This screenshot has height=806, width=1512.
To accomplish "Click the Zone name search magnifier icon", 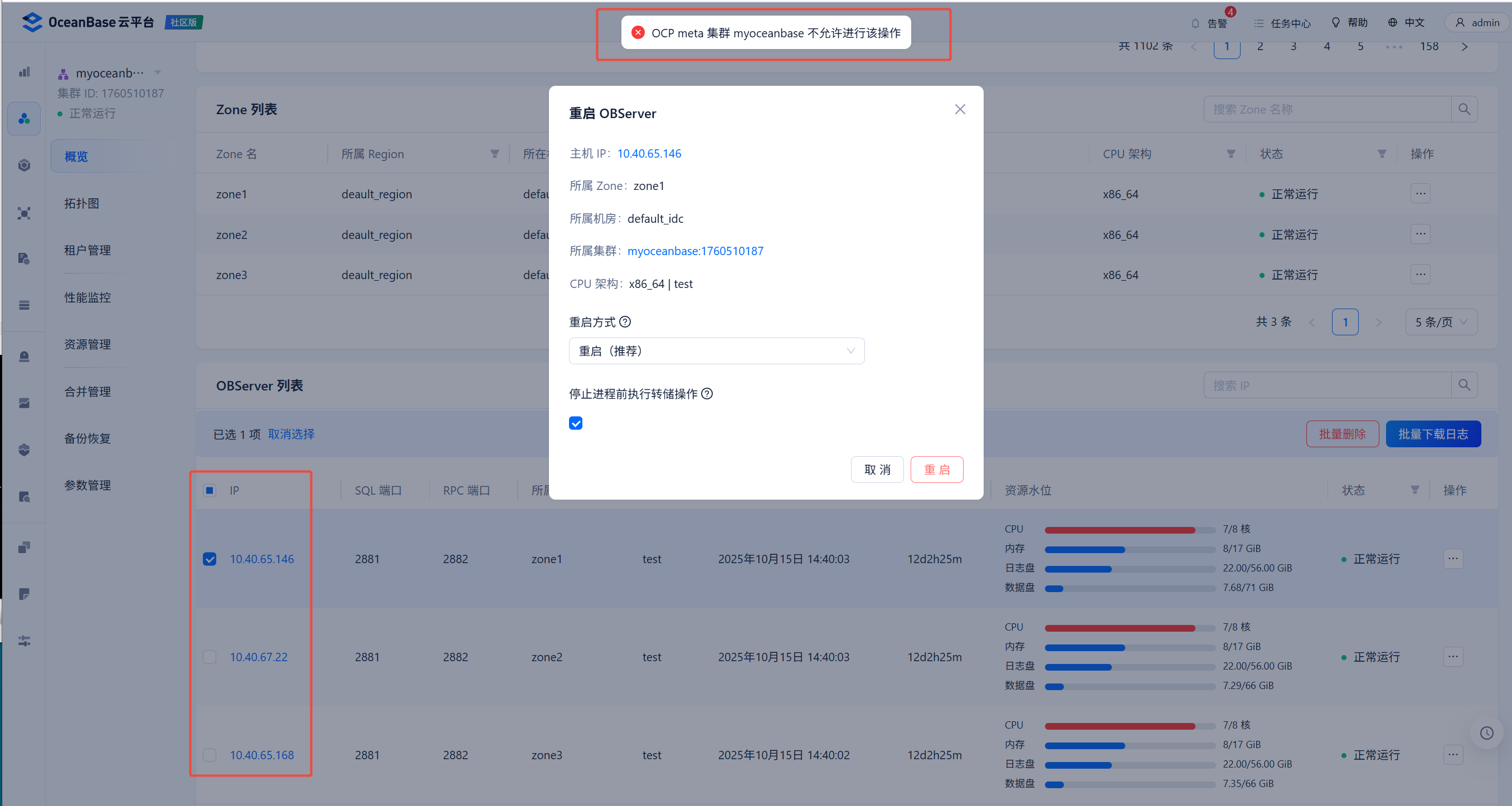I will click(x=1464, y=110).
